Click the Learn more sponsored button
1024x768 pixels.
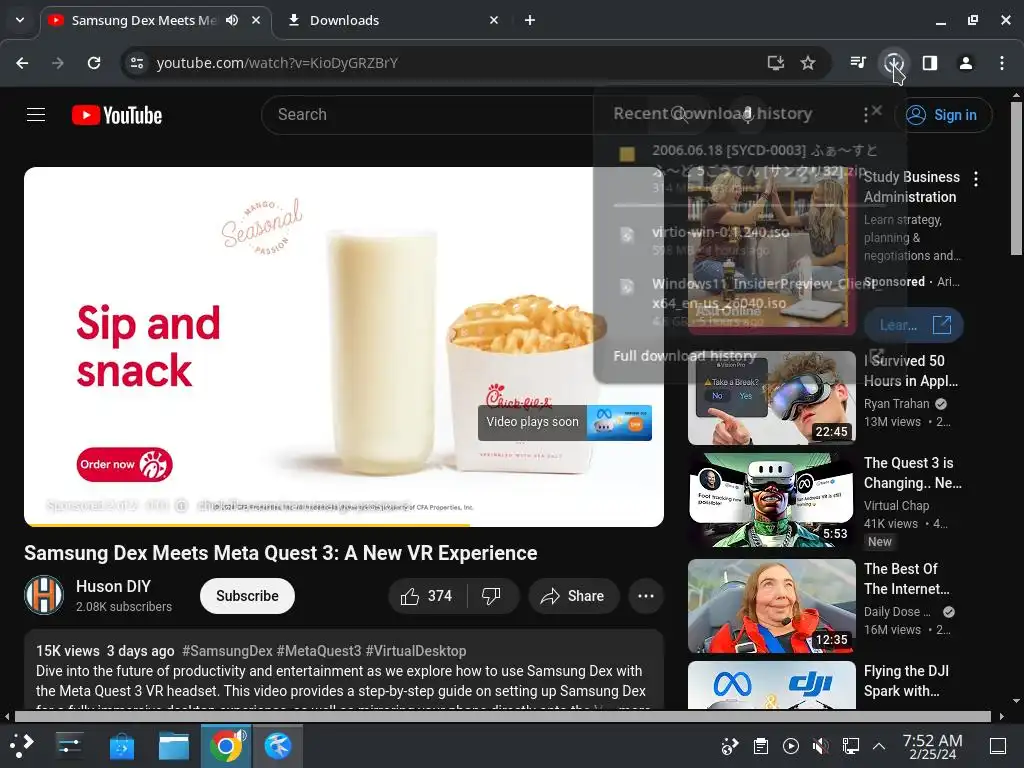tap(914, 325)
